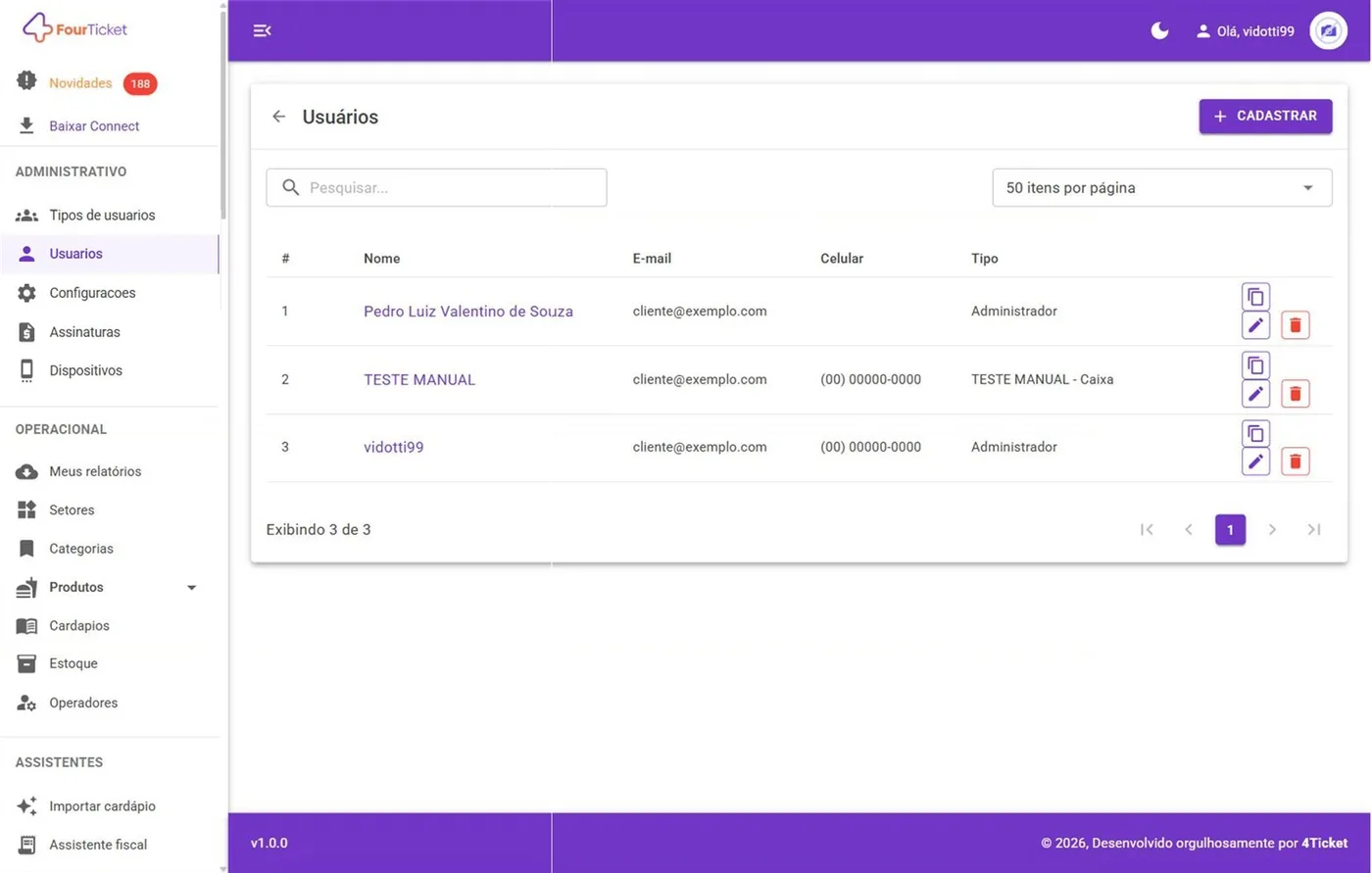Click the 188 notifications badge
The width and height of the screenshot is (1372, 873).
click(140, 83)
